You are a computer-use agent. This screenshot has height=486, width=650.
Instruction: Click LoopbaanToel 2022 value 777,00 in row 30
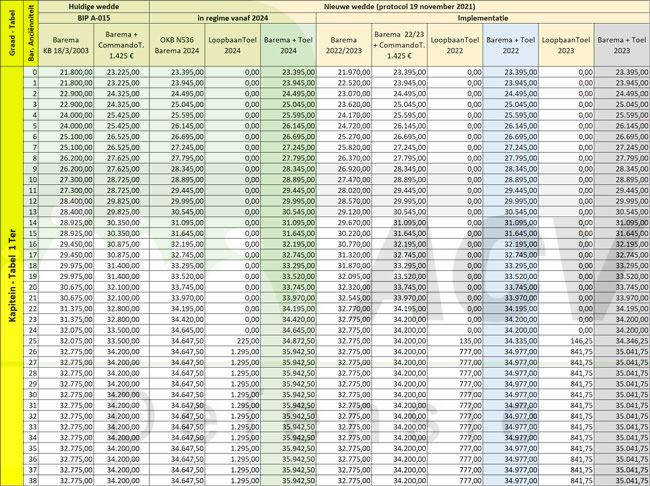click(x=455, y=395)
